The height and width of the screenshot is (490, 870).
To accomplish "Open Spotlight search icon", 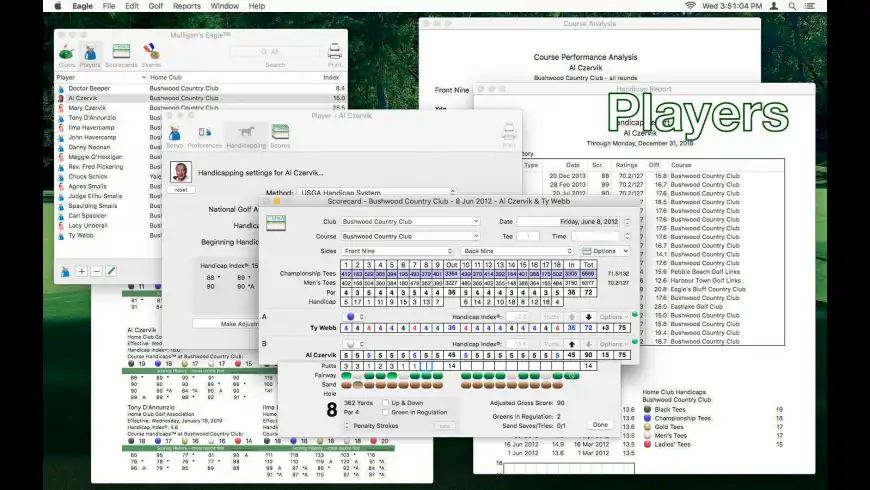I will point(792,6).
